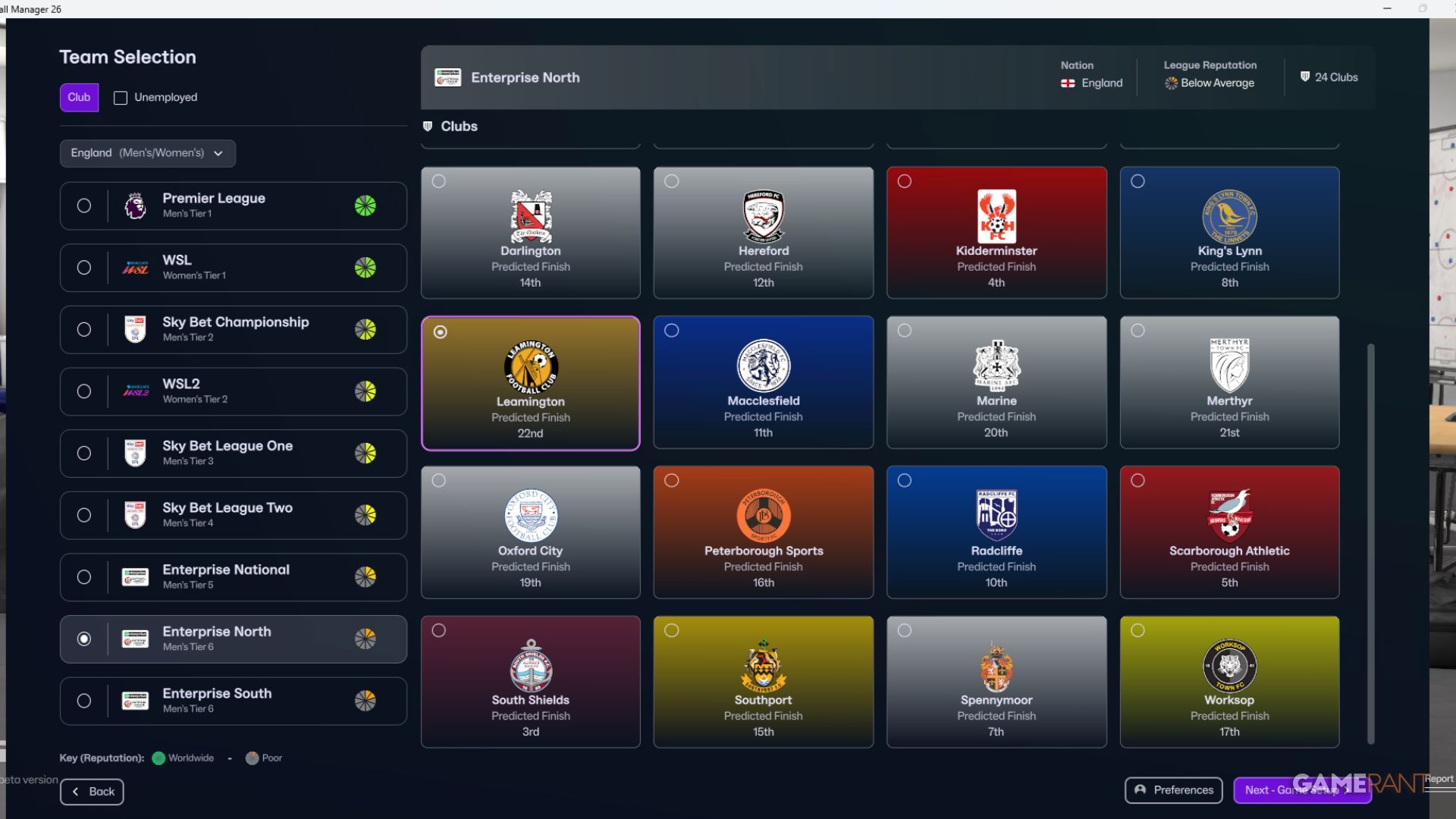Select the Hereford club radio button
The height and width of the screenshot is (819, 1456).
(x=671, y=181)
